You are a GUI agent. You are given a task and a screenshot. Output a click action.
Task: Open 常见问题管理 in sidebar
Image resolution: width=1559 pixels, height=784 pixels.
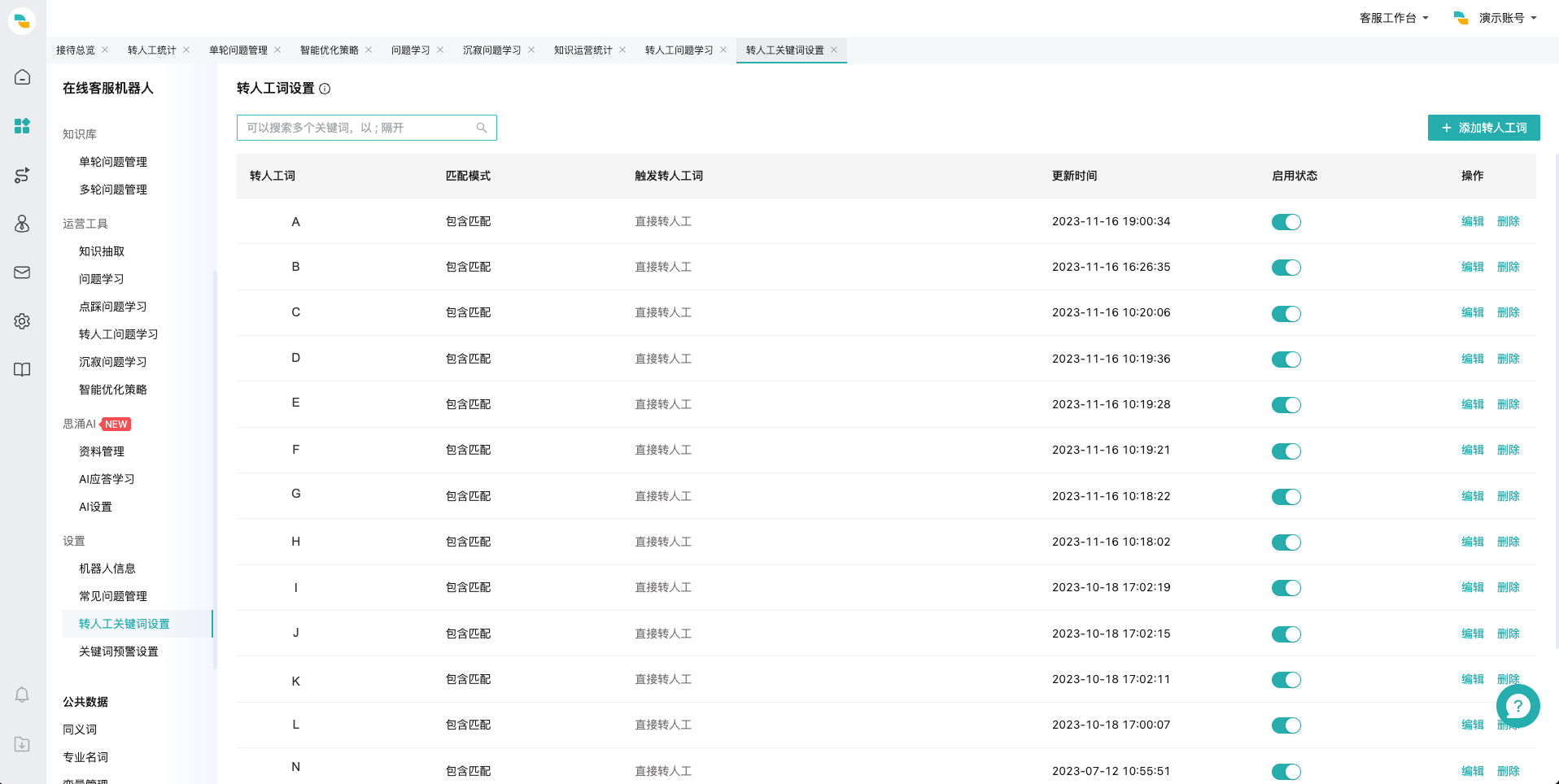coord(113,596)
